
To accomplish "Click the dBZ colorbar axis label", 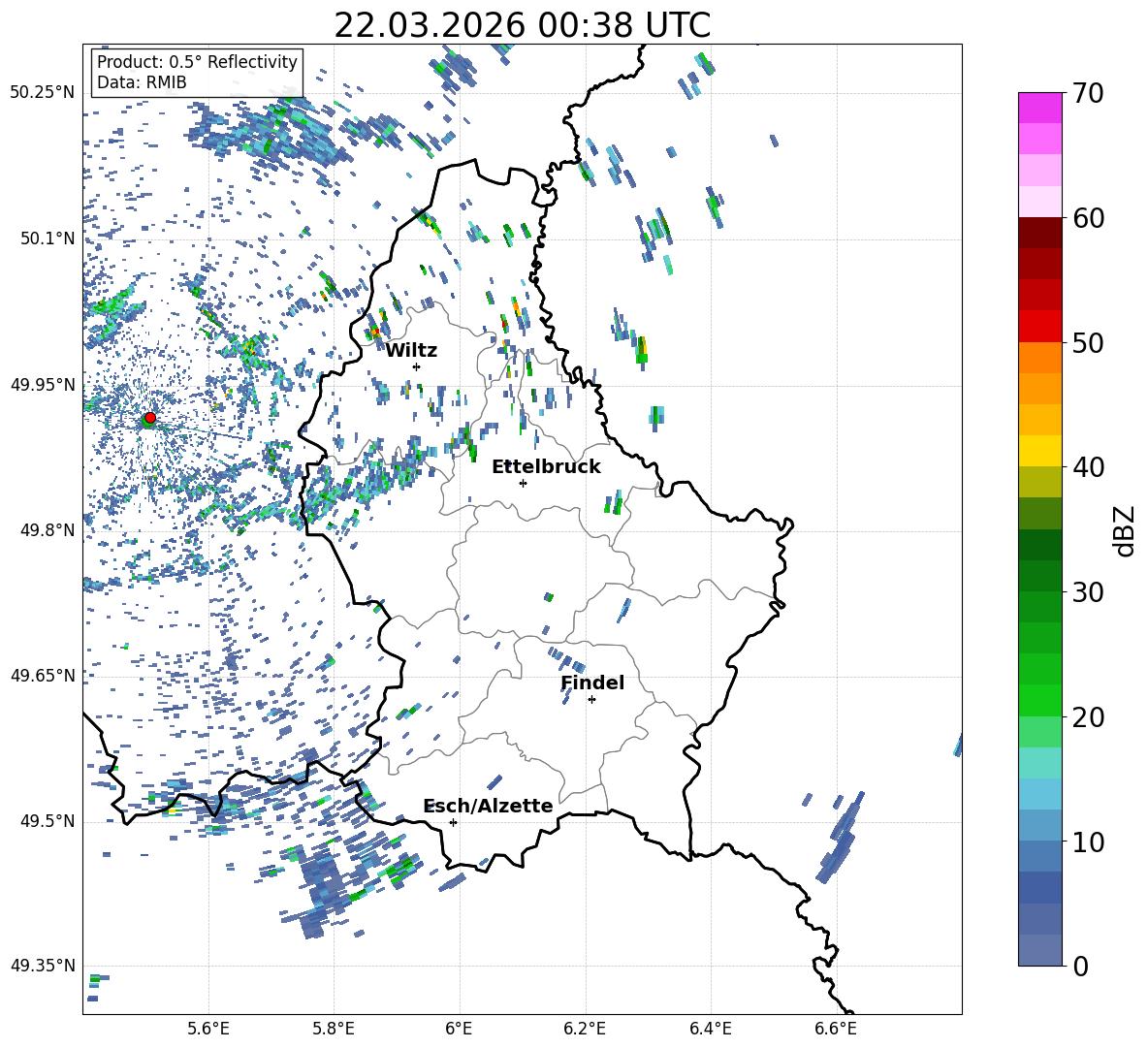I will [x=1125, y=530].
